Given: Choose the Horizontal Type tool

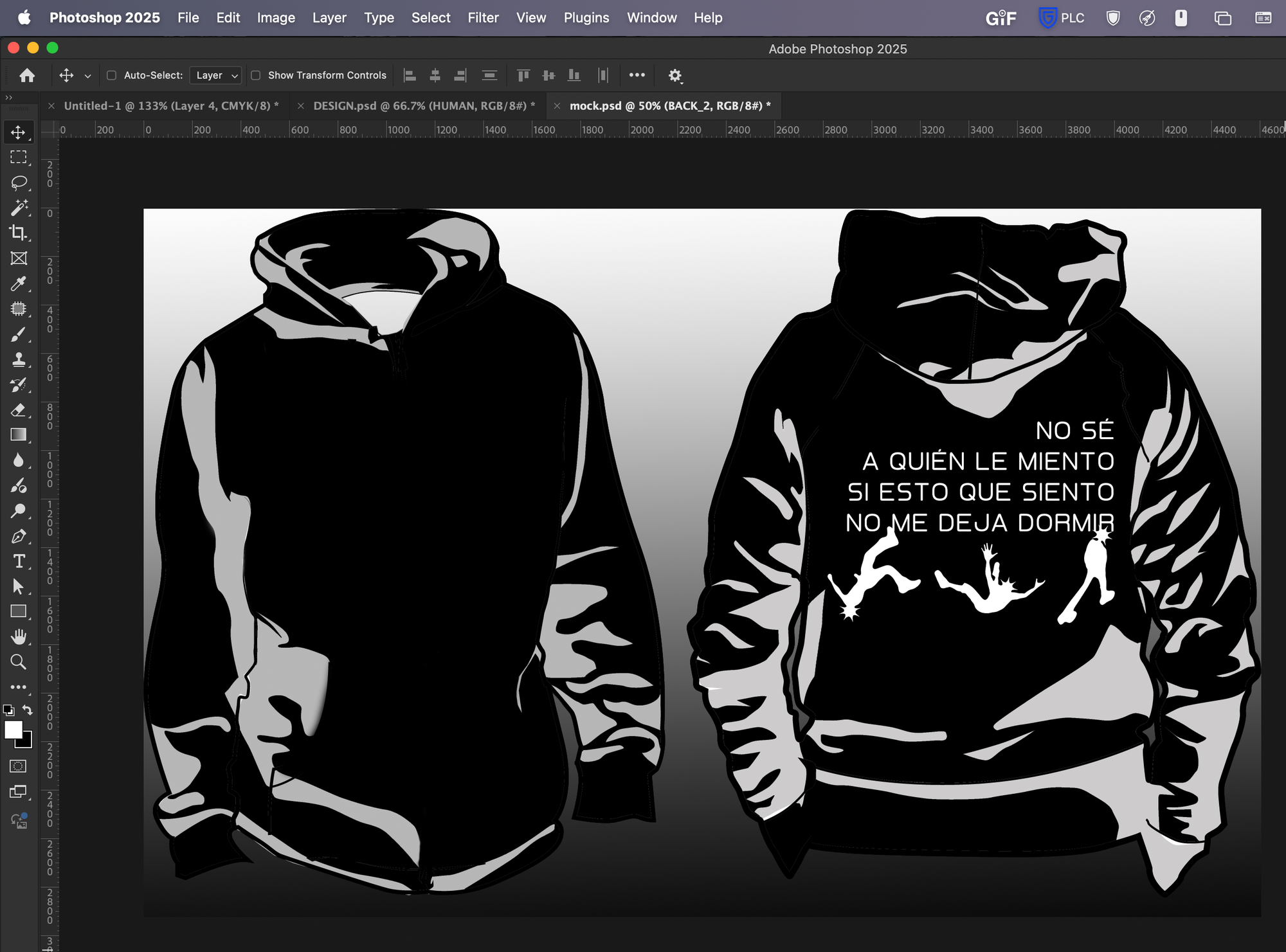Looking at the screenshot, I should [19, 561].
